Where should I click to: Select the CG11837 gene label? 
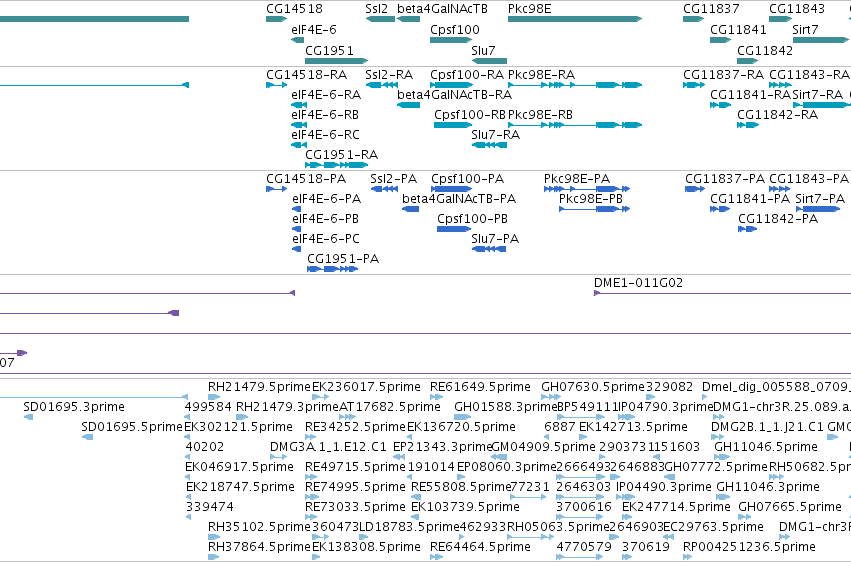711,9
